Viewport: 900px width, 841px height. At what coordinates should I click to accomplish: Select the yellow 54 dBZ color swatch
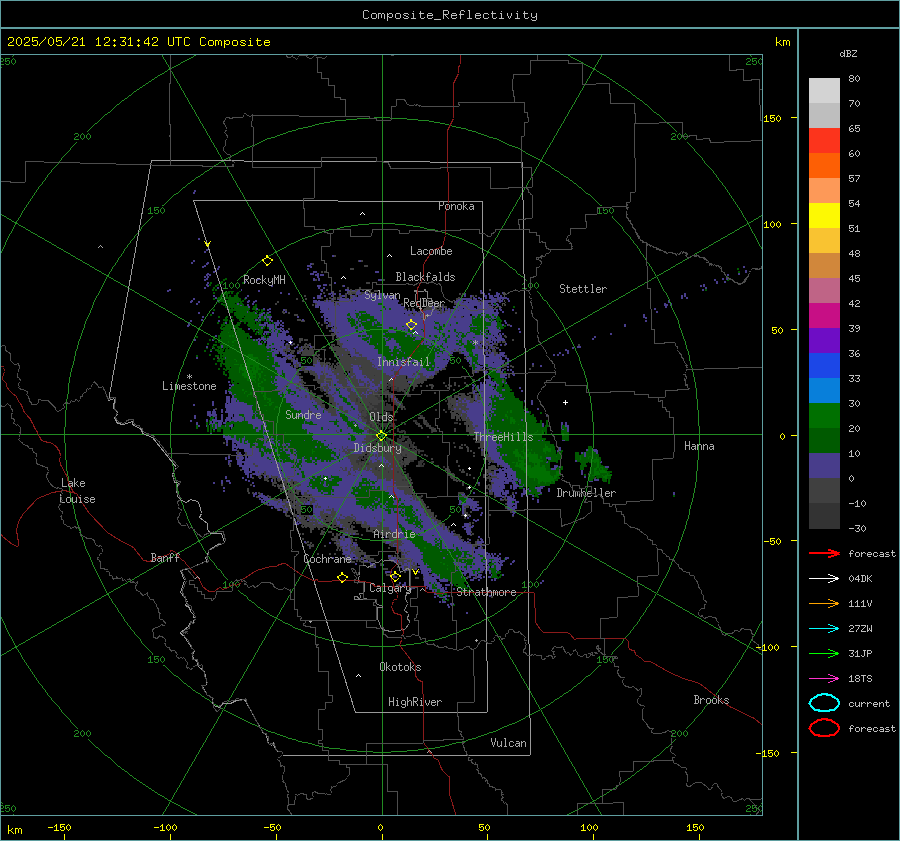824,215
